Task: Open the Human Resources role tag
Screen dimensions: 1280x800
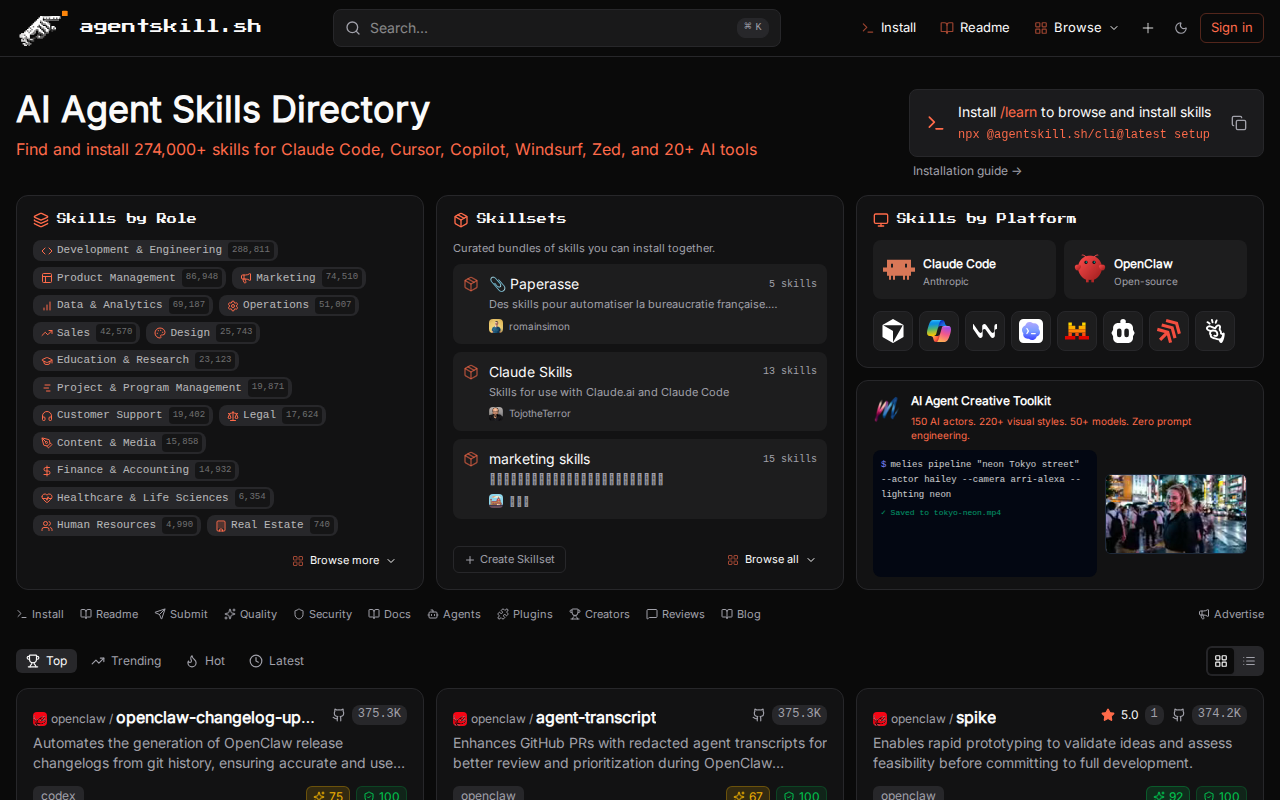Action: click(x=117, y=525)
